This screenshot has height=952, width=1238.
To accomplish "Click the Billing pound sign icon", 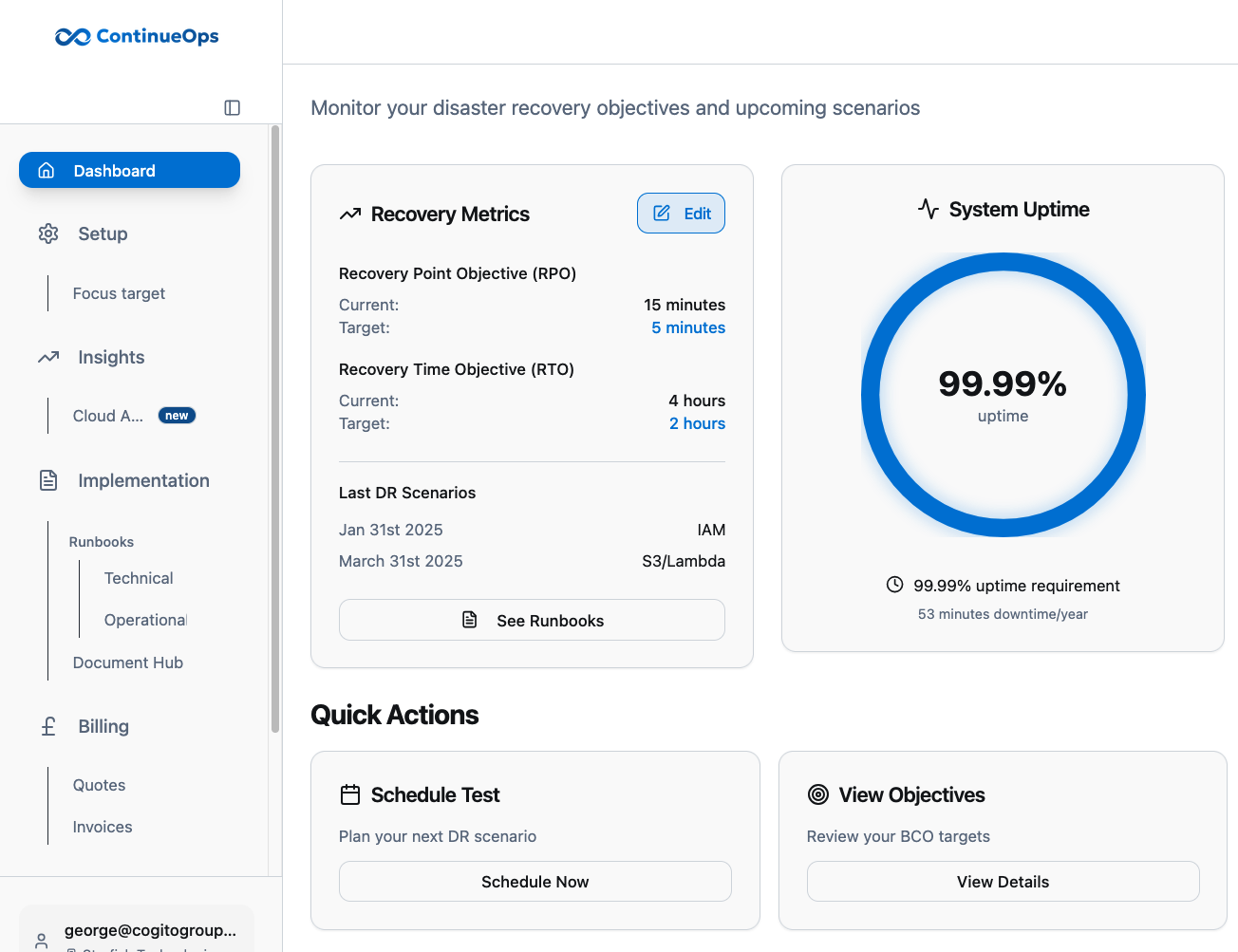I will (48, 726).
